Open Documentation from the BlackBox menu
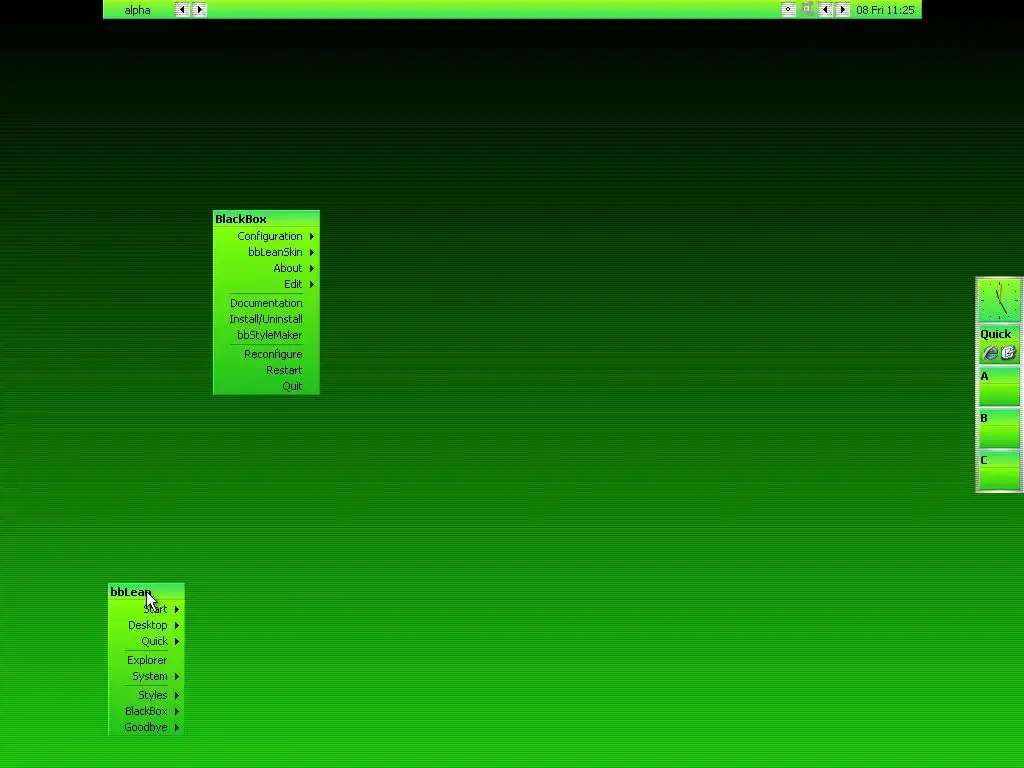 point(266,303)
